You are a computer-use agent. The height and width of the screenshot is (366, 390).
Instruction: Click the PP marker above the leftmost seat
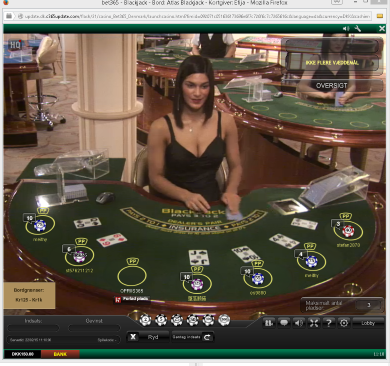click(x=43, y=211)
